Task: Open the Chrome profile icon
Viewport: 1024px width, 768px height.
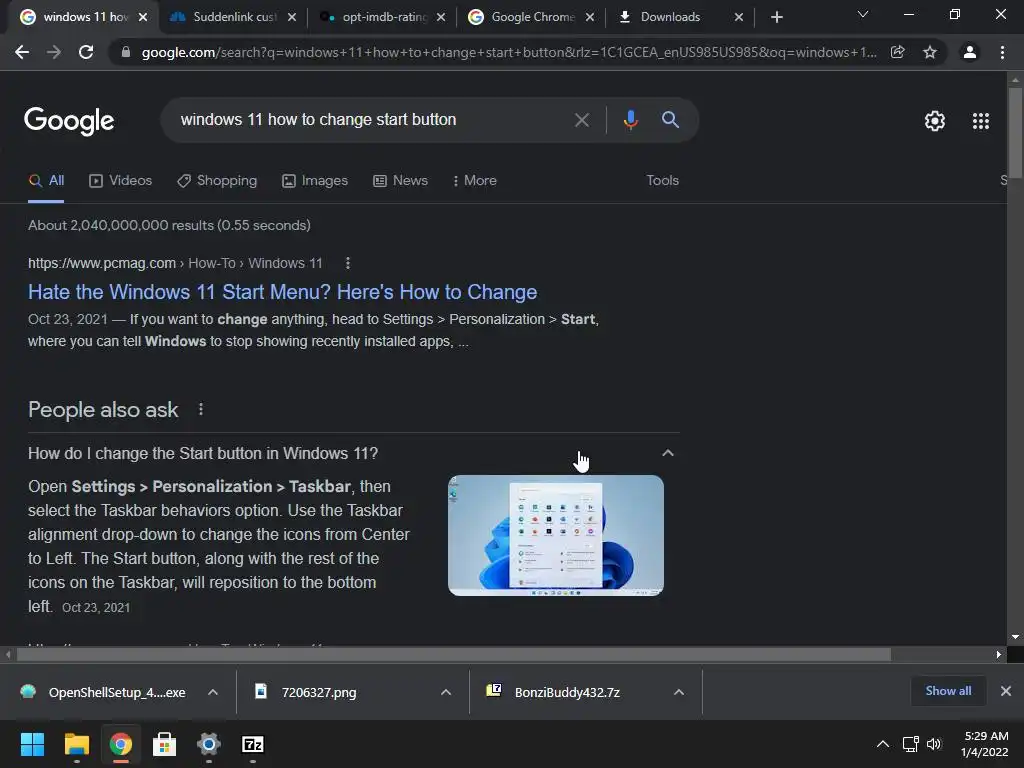Action: click(970, 52)
